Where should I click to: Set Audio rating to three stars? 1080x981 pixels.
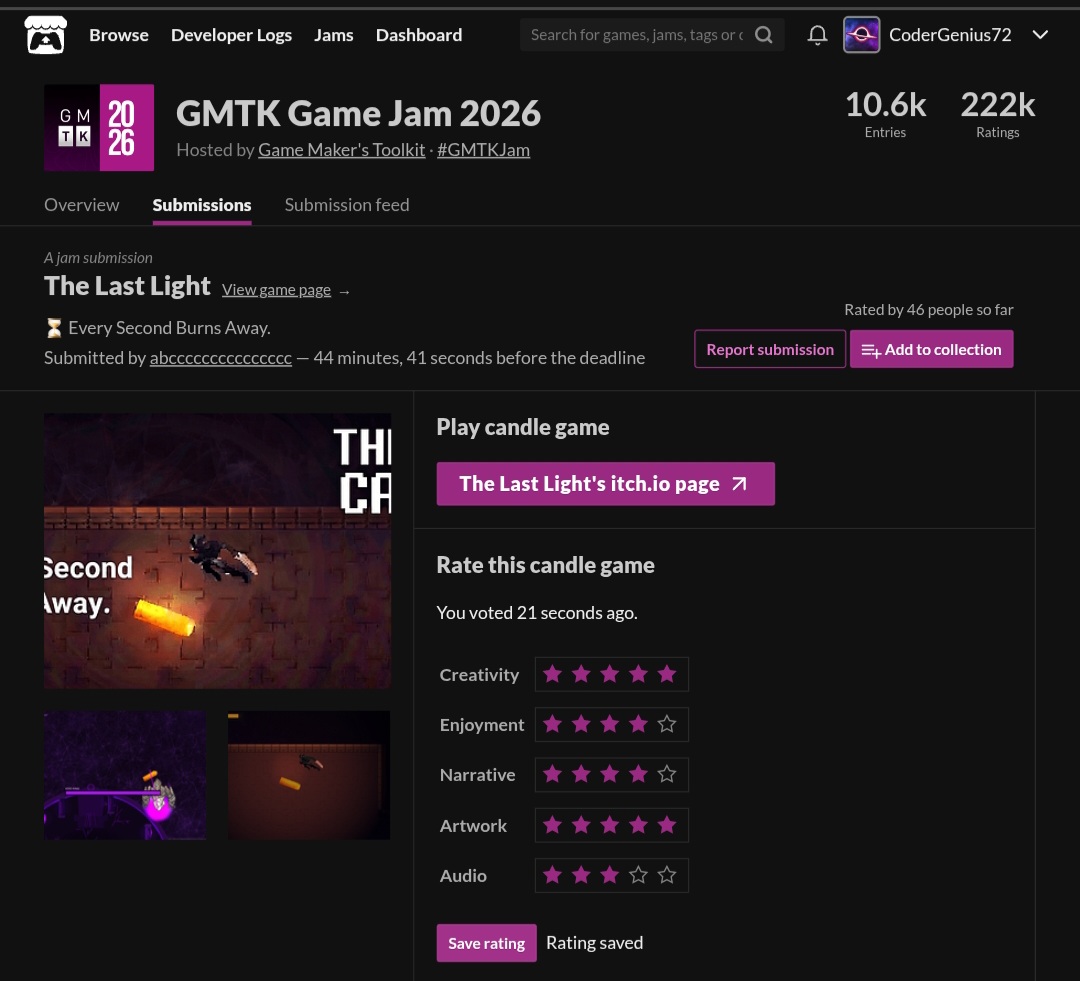click(x=610, y=875)
